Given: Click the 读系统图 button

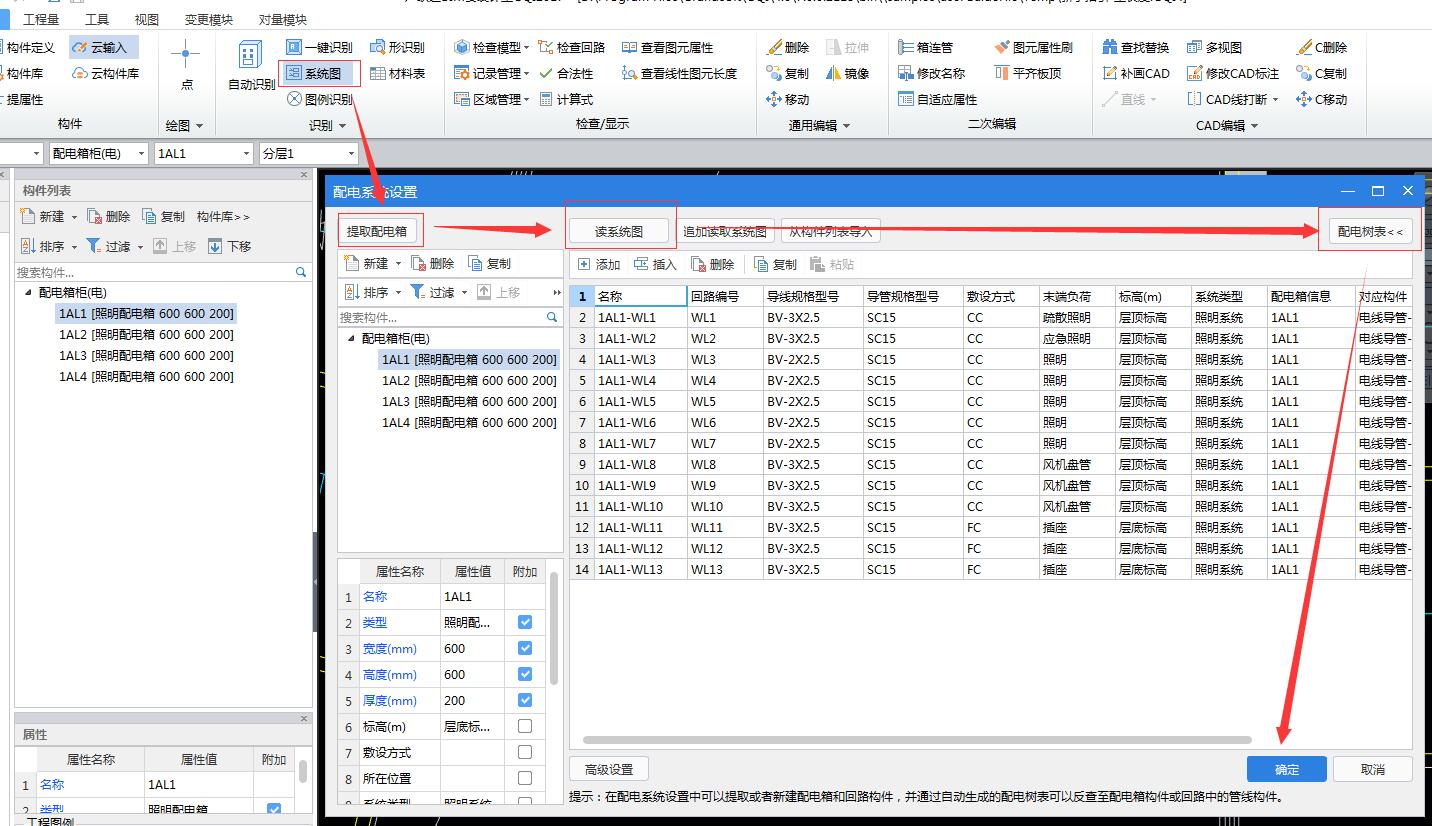Looking at the screenshot, I should pos(619,231).
